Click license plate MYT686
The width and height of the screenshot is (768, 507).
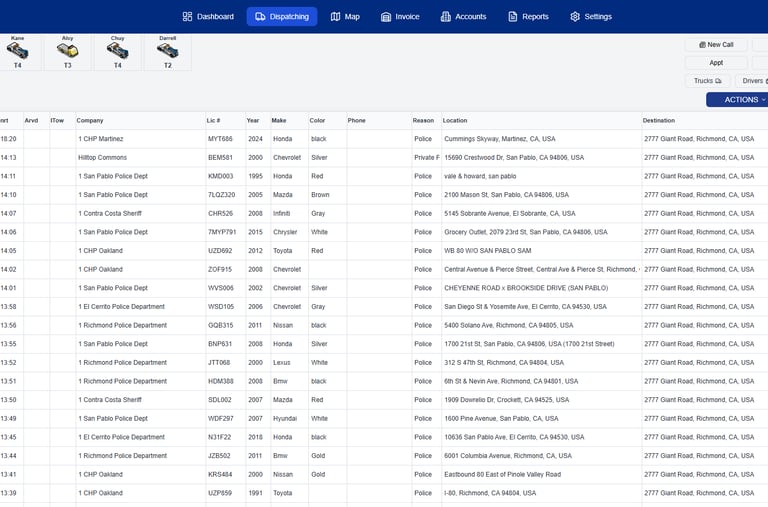pyautogui.click(x=220, y=139)
